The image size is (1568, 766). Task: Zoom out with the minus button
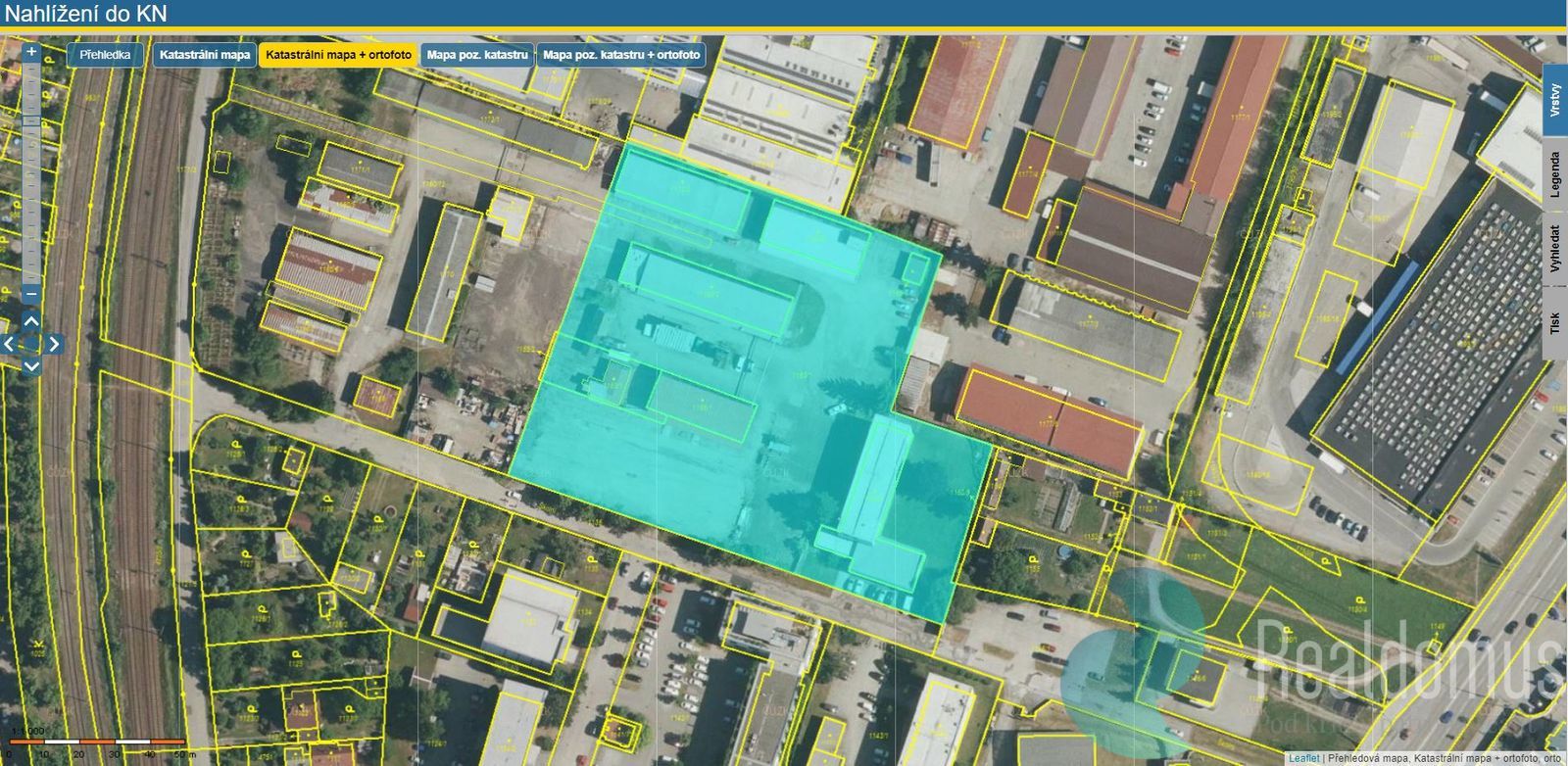point(31,293)
